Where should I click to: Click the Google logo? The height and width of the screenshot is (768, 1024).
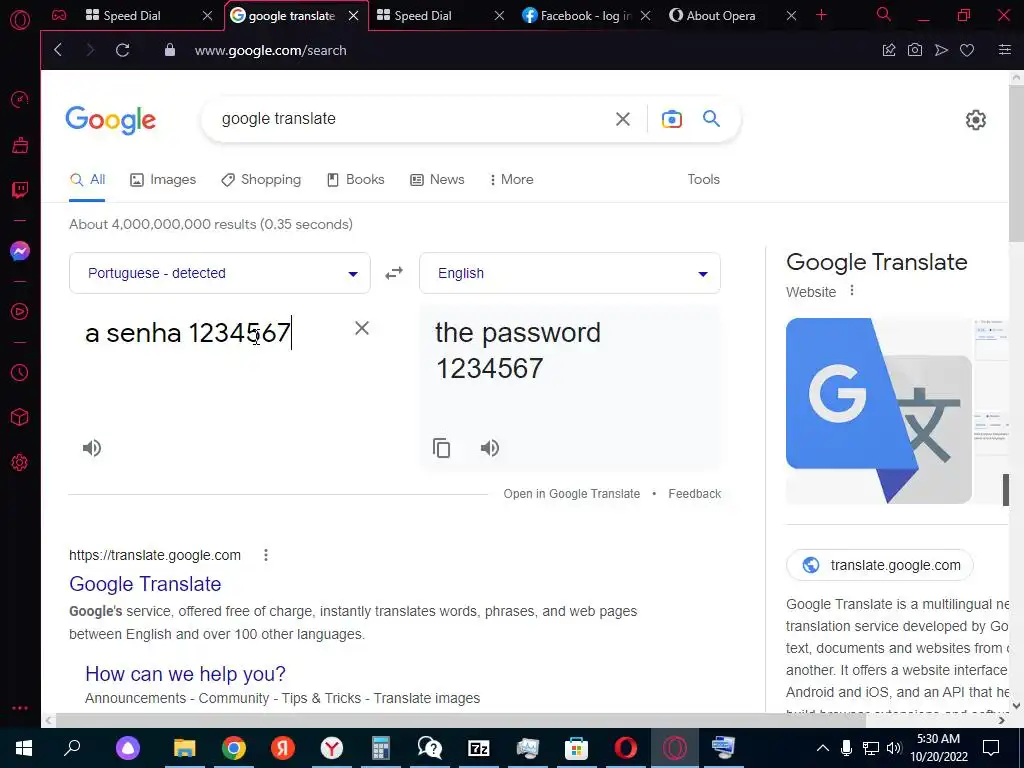pos(110,120)
